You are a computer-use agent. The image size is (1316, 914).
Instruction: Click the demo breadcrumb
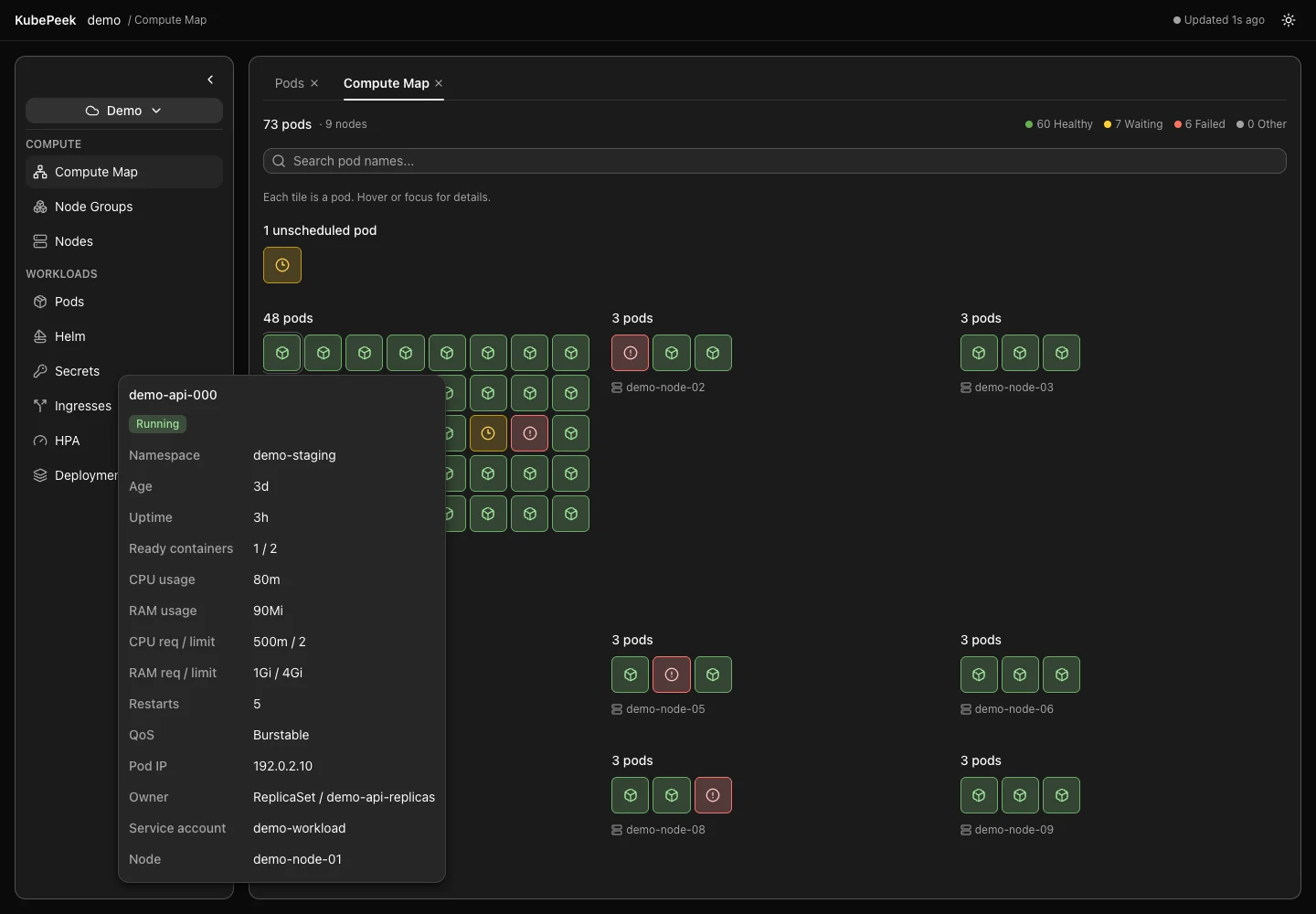104,20
